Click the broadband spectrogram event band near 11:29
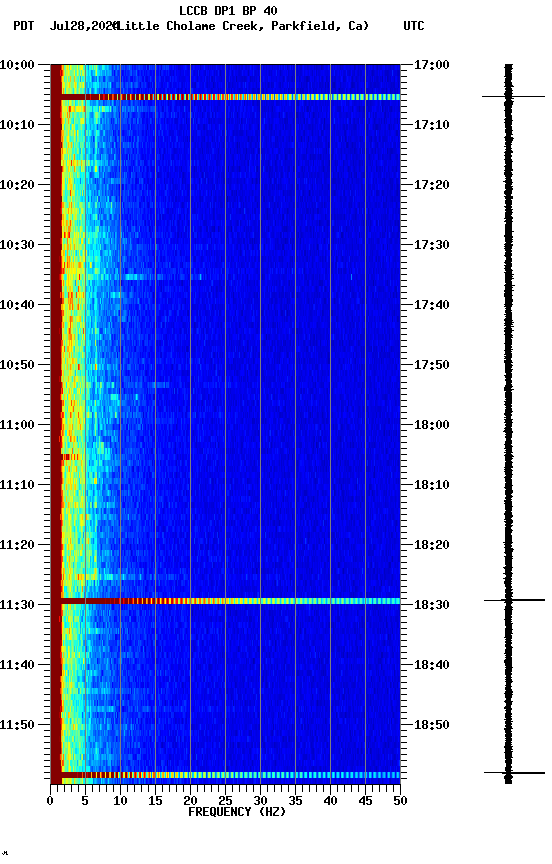 click(x=230, y=601)
